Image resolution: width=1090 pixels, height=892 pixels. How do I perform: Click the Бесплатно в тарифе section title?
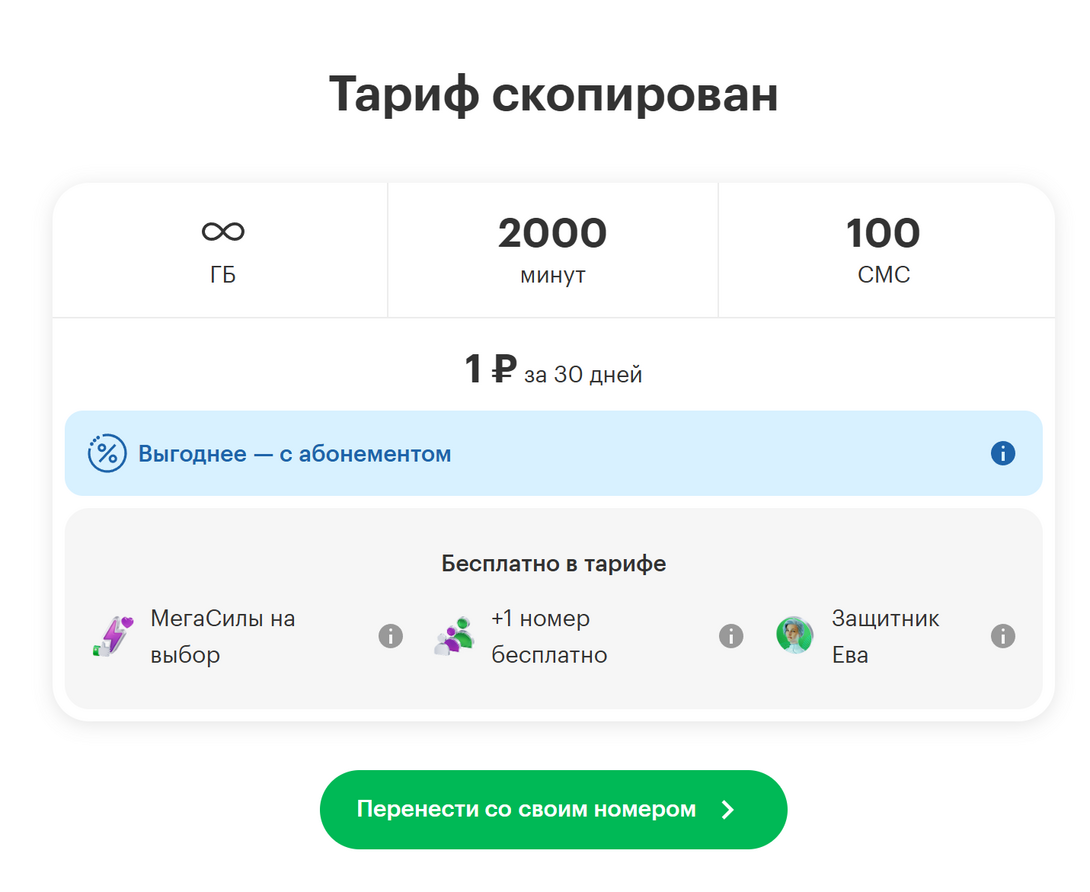point(553,563)
